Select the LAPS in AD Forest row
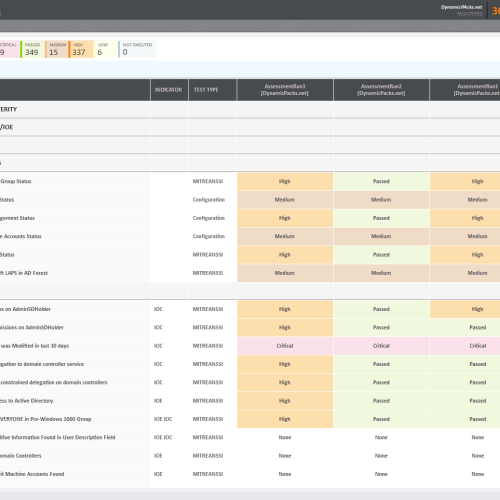Image resolution: width=500 pixels, height=500 pixels. click(x=24, y=273)
